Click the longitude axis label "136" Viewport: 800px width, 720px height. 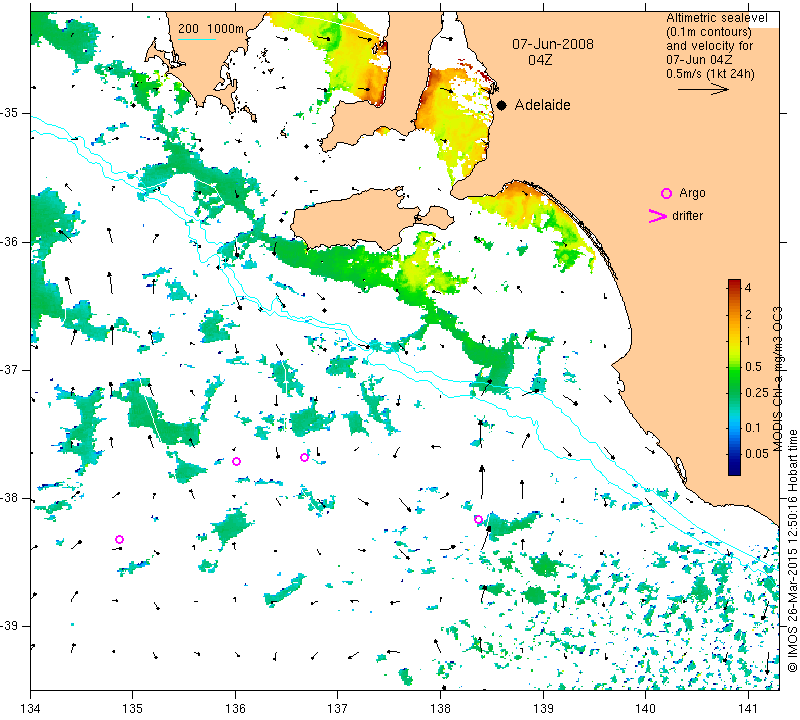235,709
